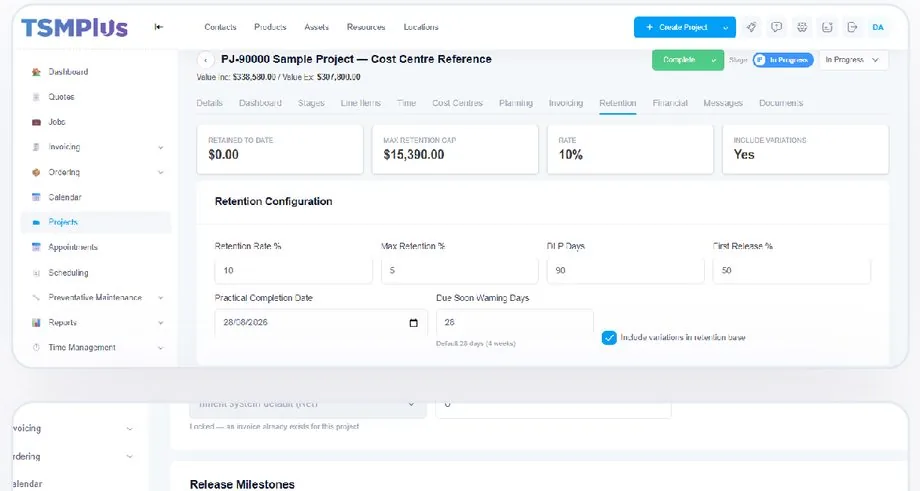The width and height of the screenshot is (920, 491).
Task: Click the Retained To Date $0.00 value
Action: point(224,155)
